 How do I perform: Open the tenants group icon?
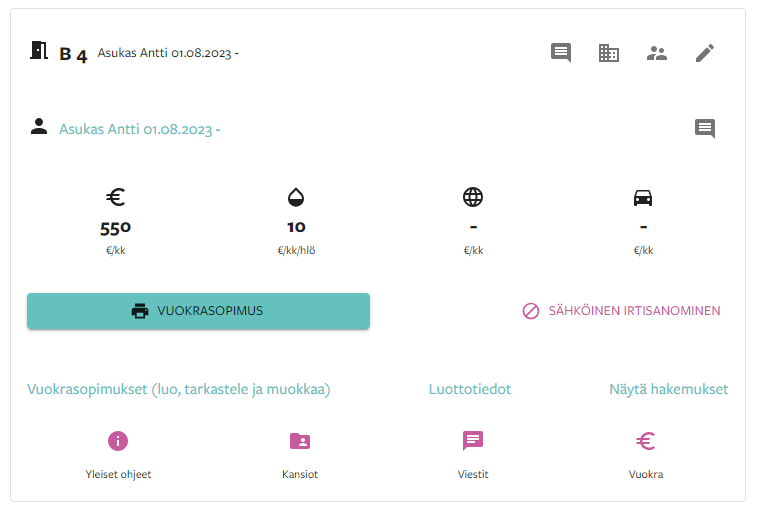click(657, 53)
